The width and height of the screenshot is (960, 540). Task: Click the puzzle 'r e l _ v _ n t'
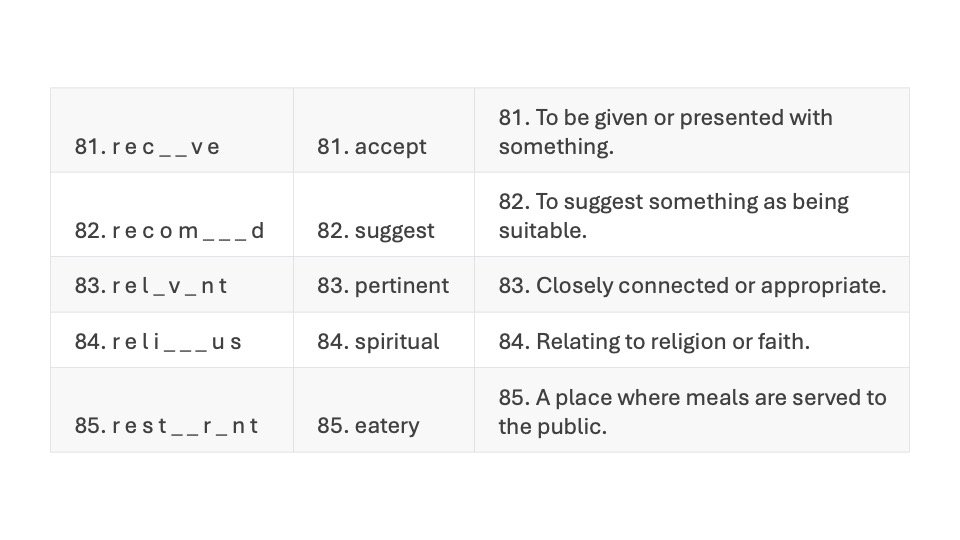(170, 286)
